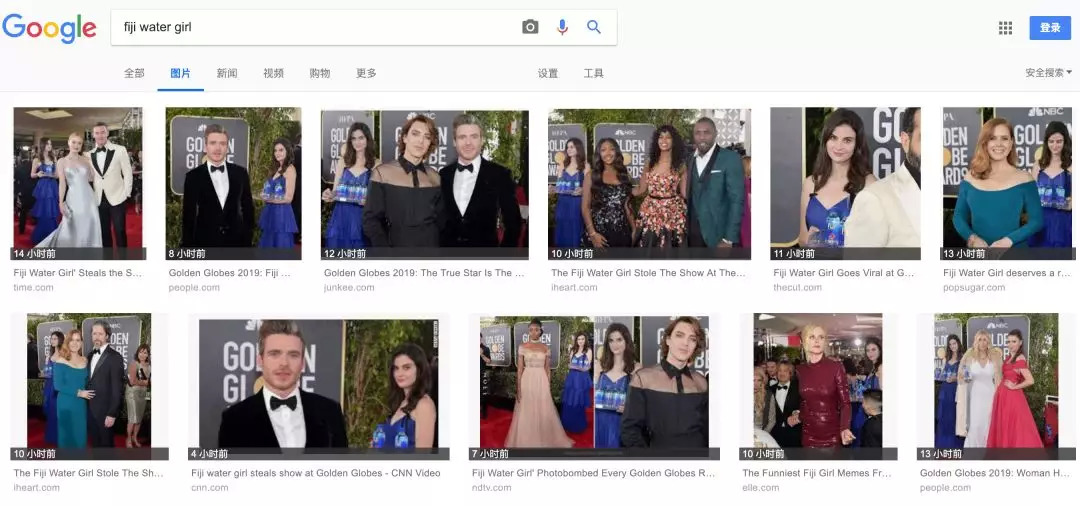Open search by image camera icon
Image resolution: width=1080 pixels, height=506 pixels.
click(530, 27)
